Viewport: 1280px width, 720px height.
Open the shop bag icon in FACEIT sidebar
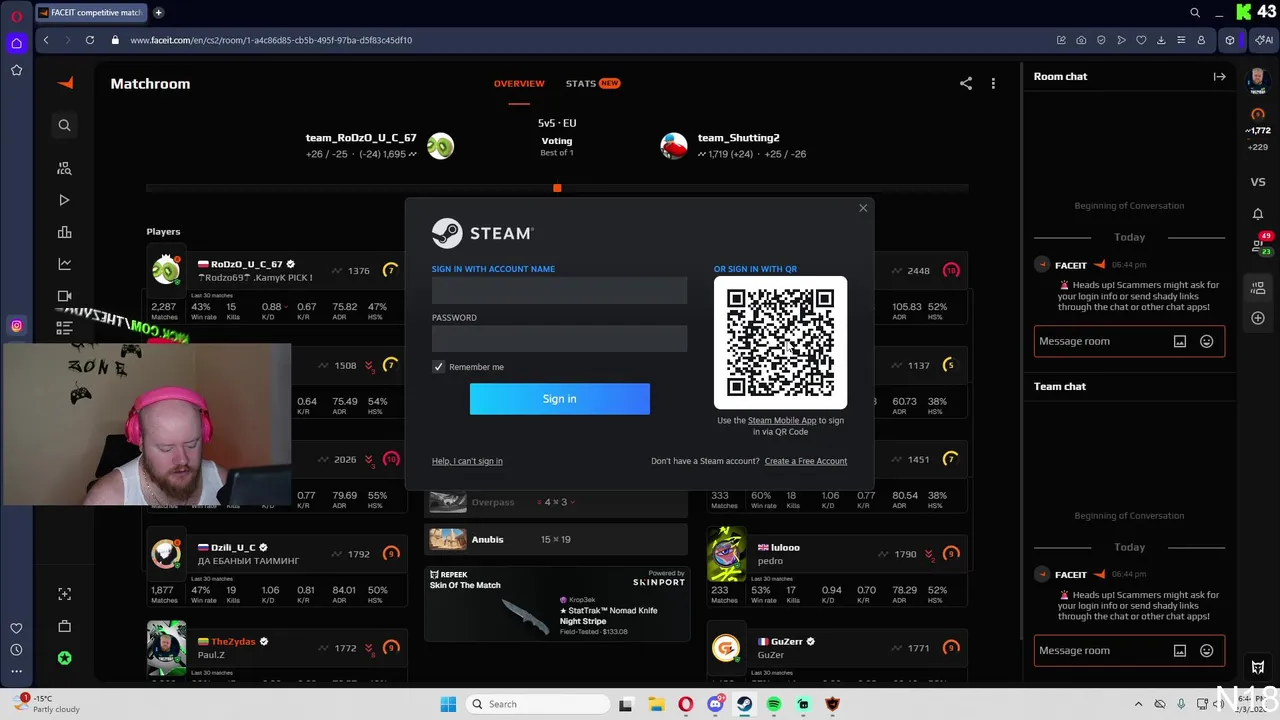tap(64, 626)
